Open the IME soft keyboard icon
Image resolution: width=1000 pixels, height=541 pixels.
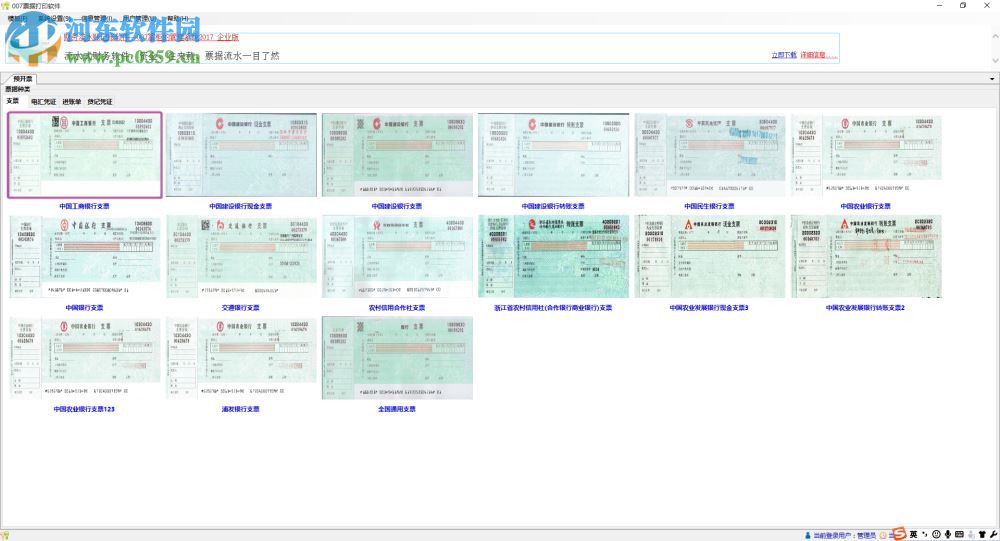(959, 534)
